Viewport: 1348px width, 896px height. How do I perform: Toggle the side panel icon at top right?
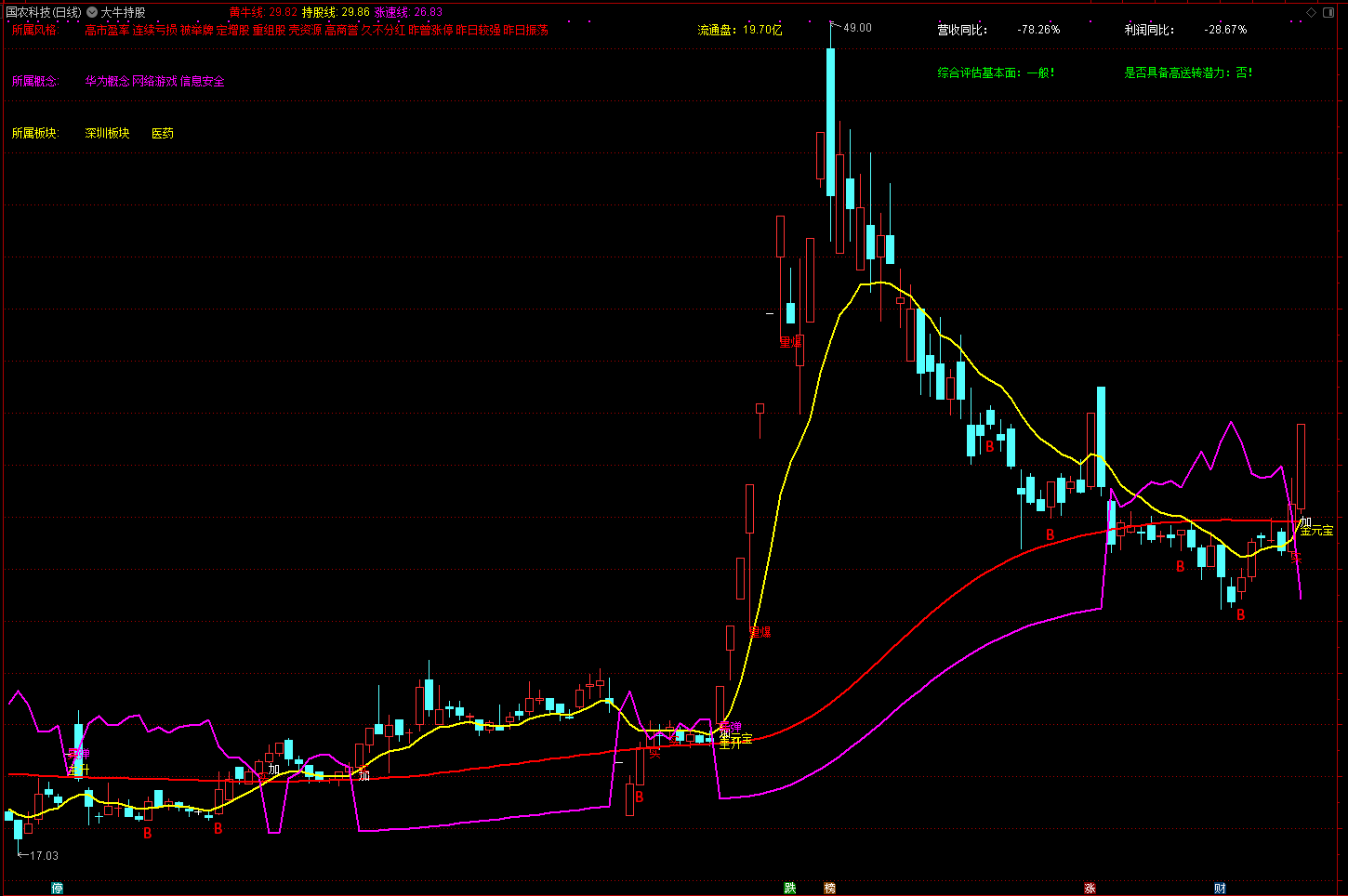tap(1329, 12)
